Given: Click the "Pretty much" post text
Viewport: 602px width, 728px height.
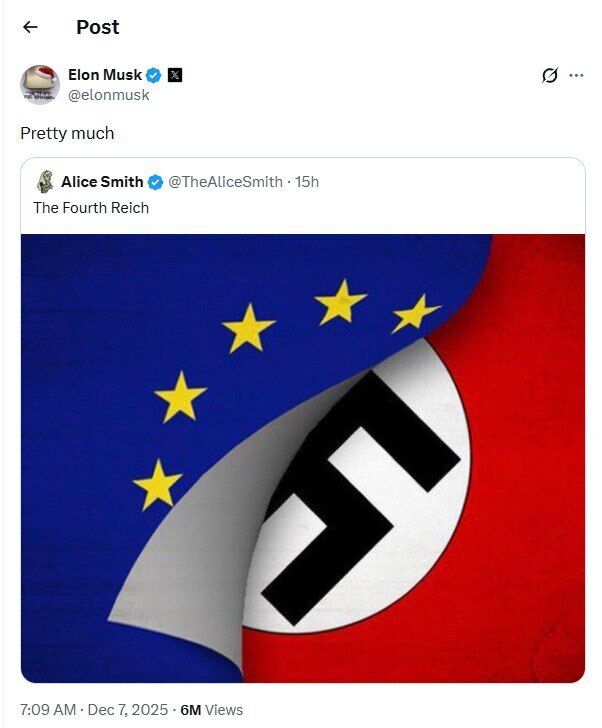Looking at the screenshot, I should click(67, 133).
